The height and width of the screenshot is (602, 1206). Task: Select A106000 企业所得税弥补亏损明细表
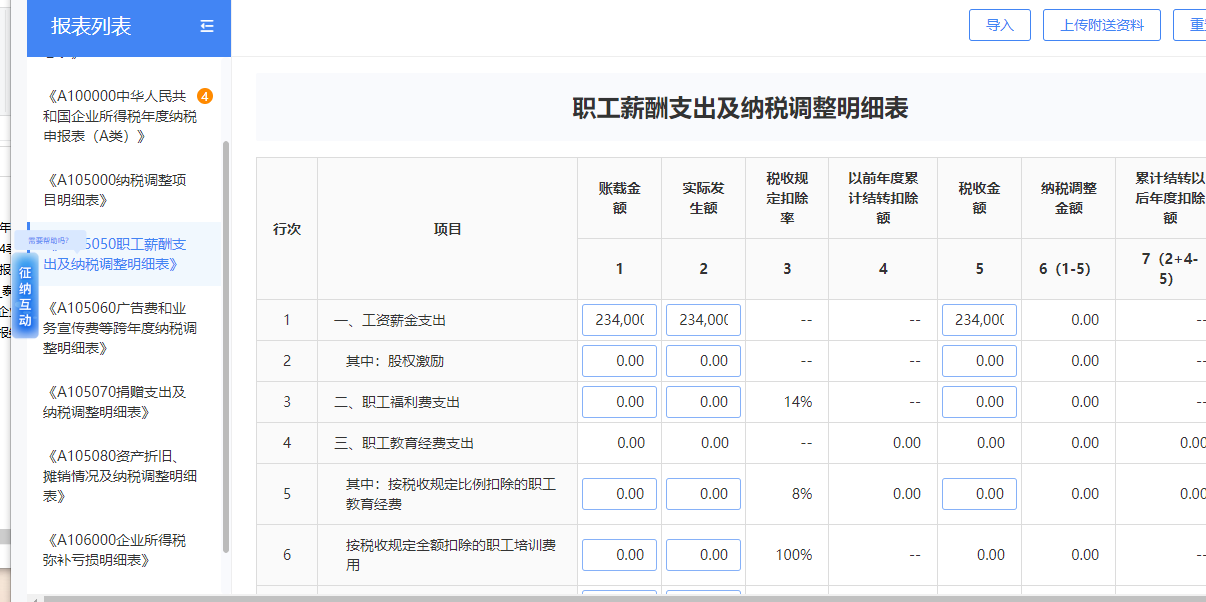coord(115,550)
